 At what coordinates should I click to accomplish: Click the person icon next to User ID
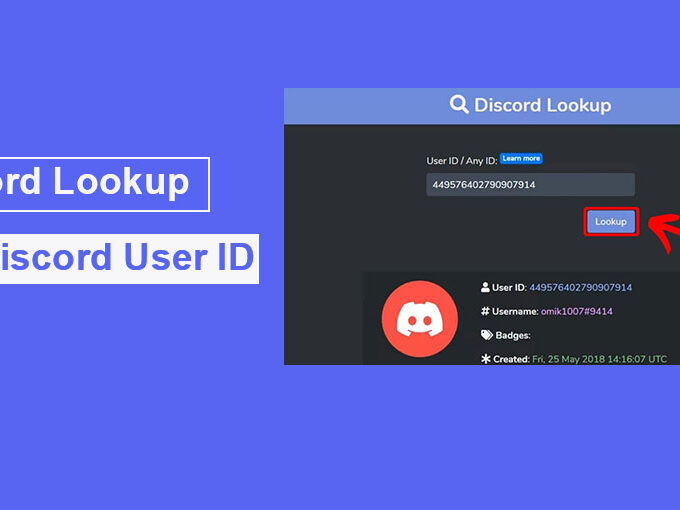(485, 287)
